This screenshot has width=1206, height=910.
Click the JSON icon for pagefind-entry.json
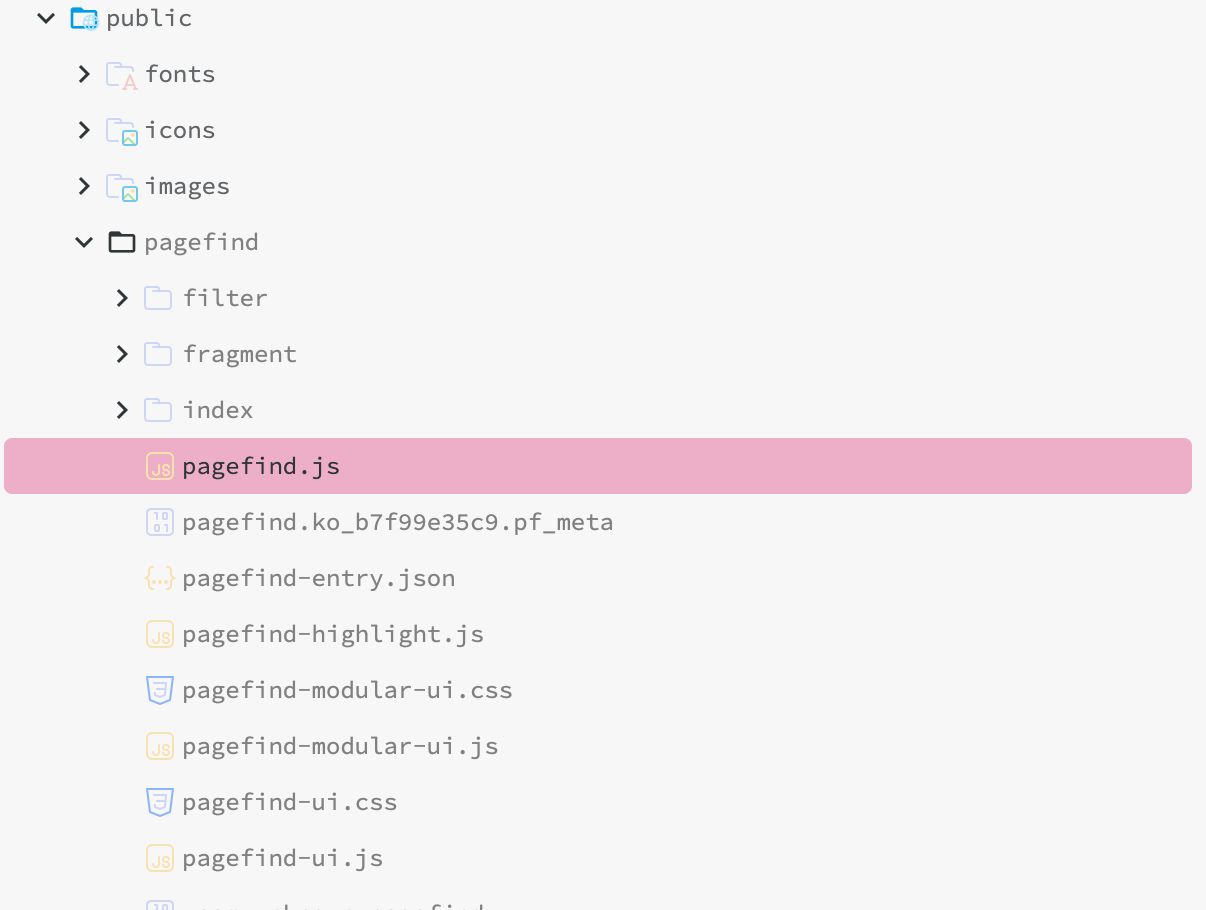[x=160, y=578]
